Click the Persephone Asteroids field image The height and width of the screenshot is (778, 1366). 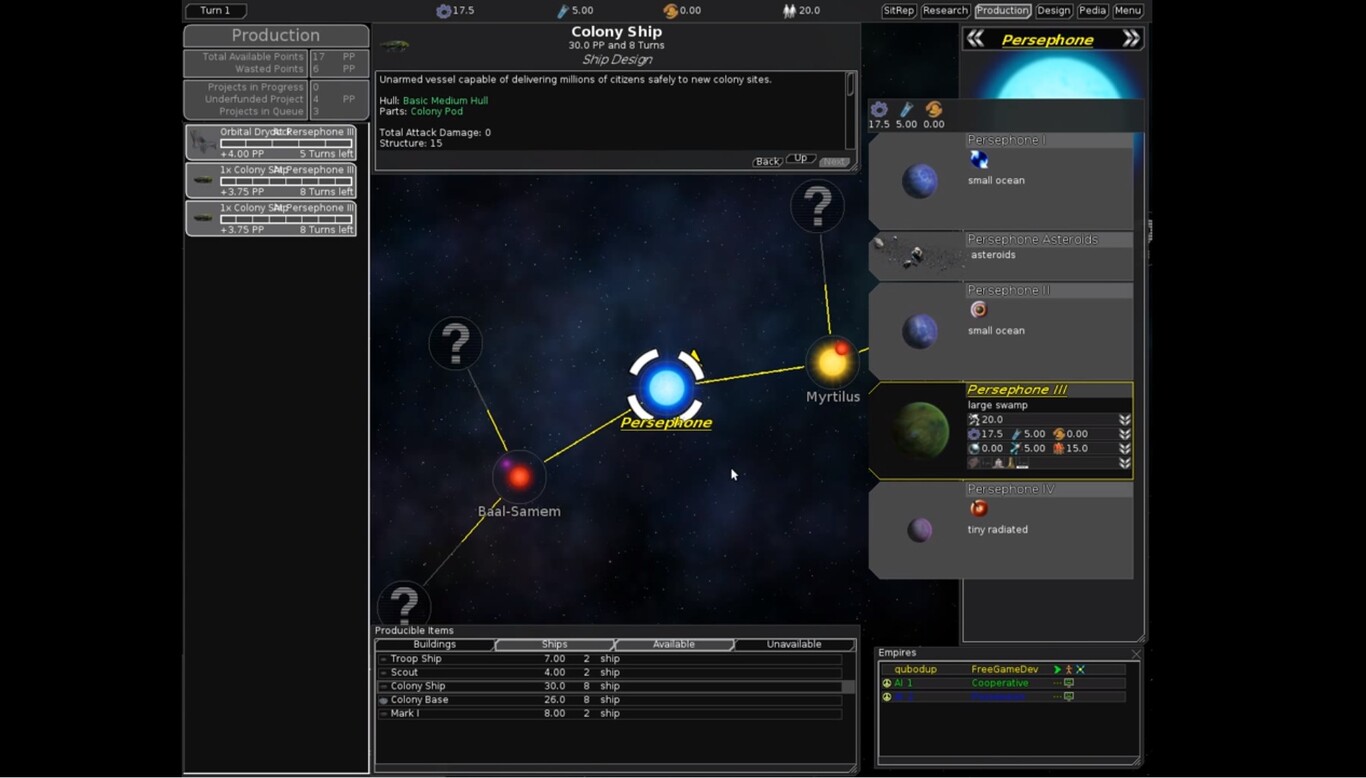tap(912, 256)
